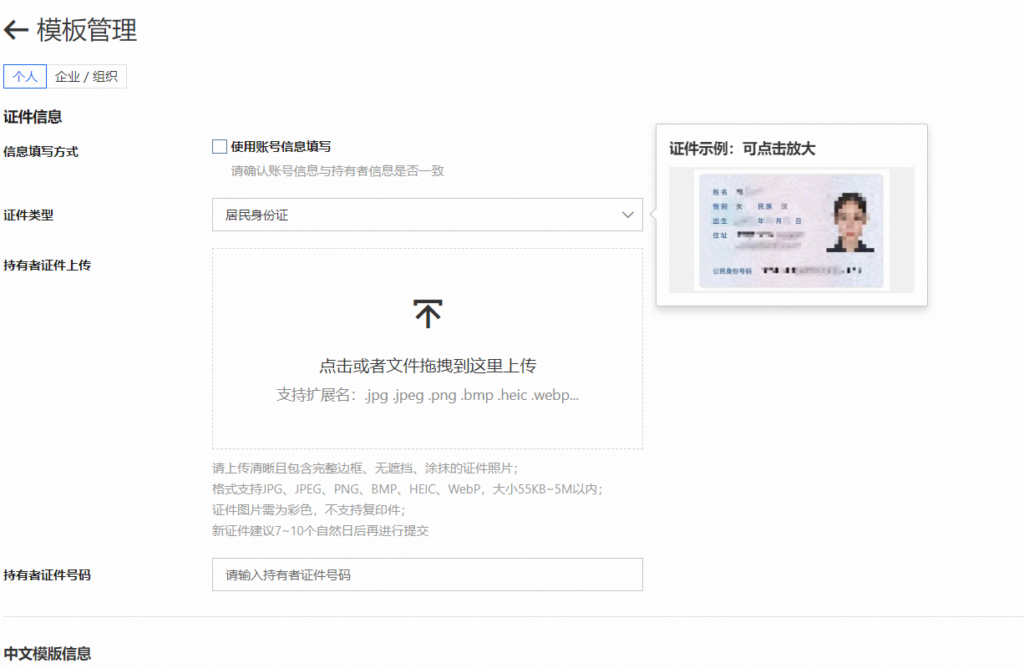Image resolution: width=1024 pixels, height=668 pixels.
Task: Click the back arrow beside 模板管理
Action: pyautogui.click(x=16, y=30)
